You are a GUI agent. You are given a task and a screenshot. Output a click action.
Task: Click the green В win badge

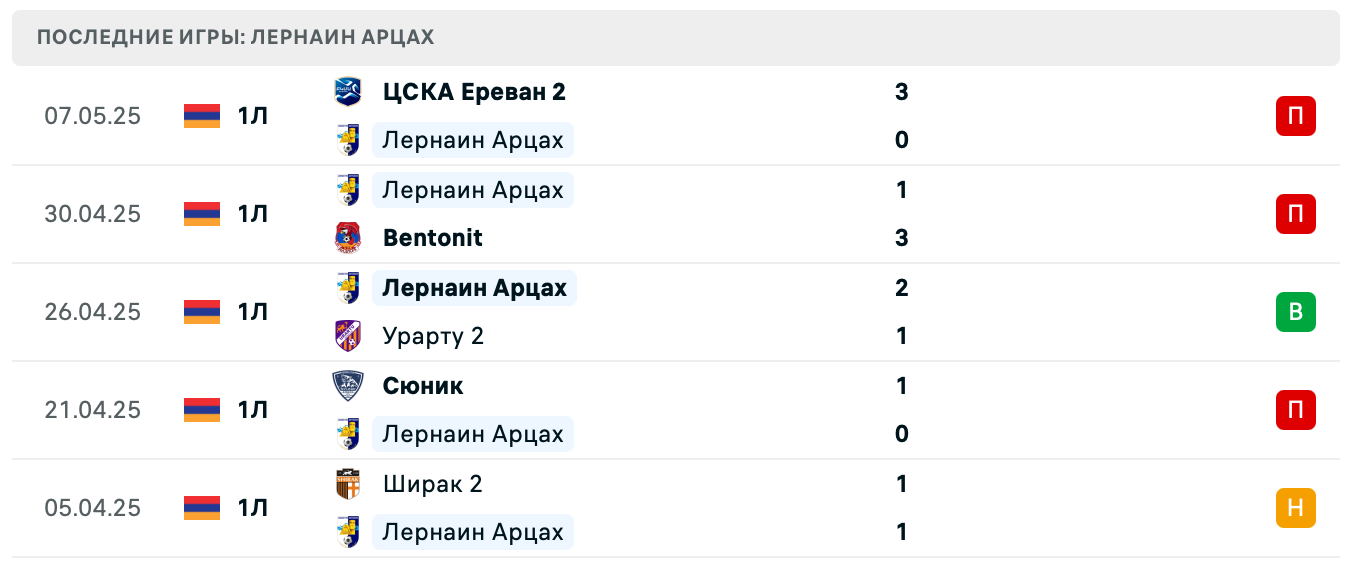pyautogui.click(x=1295, y=312)
